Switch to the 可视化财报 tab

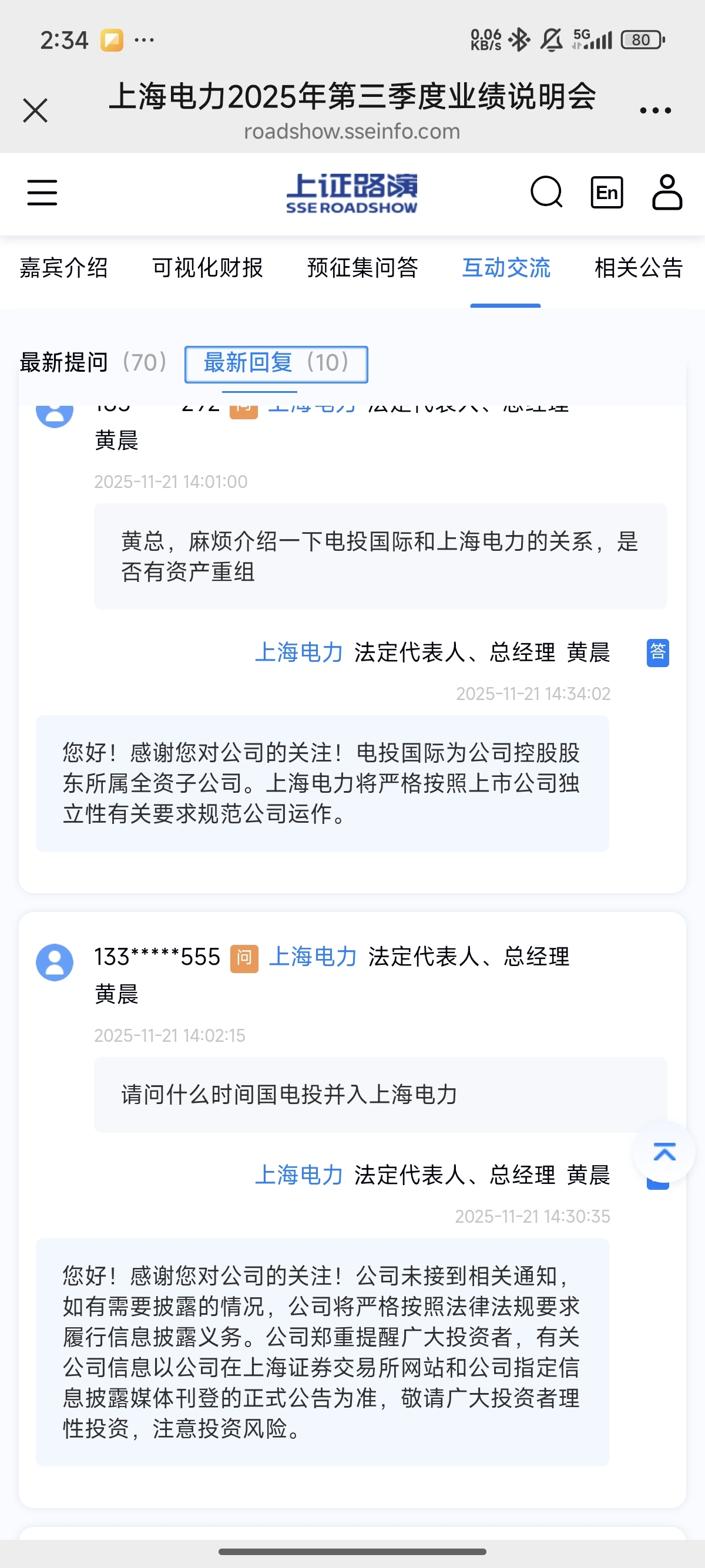[207, 268]
